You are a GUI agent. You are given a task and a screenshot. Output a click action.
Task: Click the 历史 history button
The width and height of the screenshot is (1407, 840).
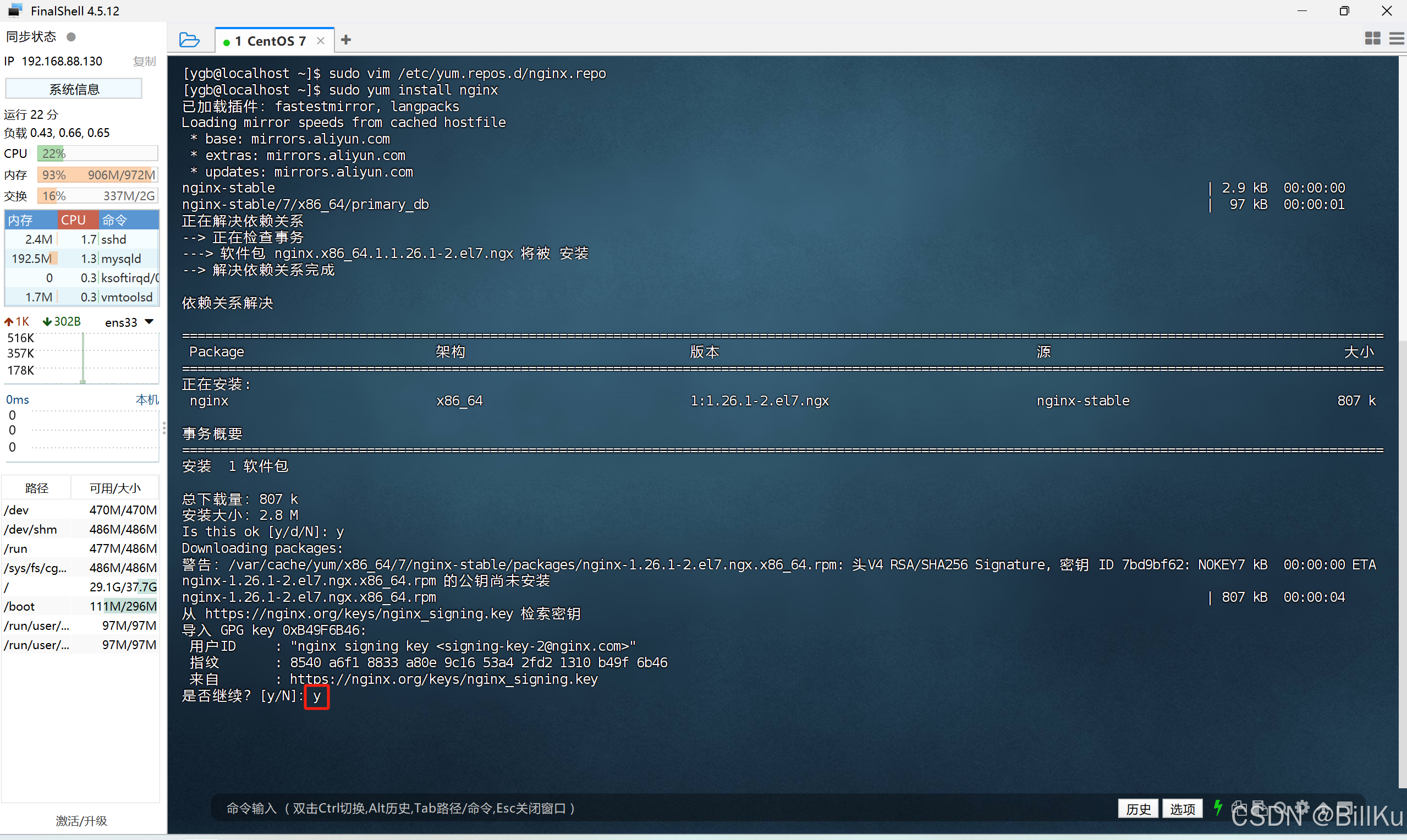tap(1138, 808)
